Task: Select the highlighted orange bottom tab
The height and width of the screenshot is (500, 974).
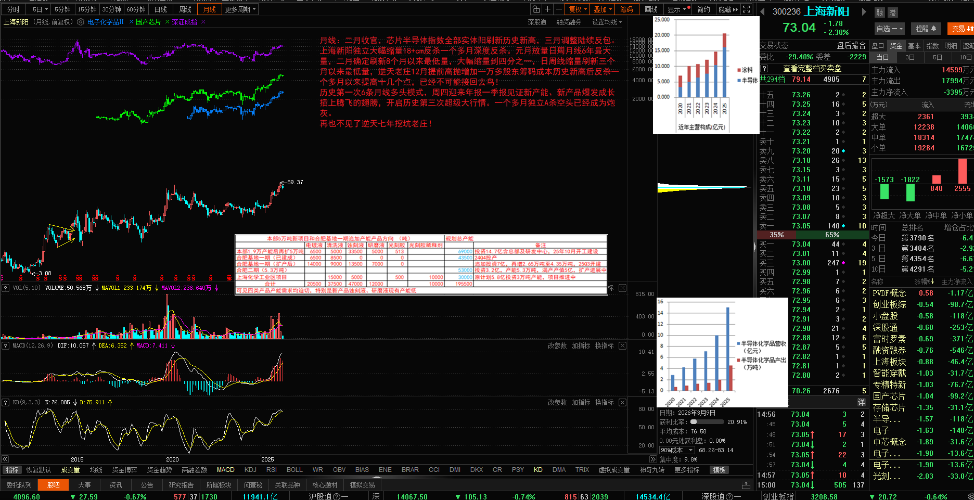Action: (53, 483)
